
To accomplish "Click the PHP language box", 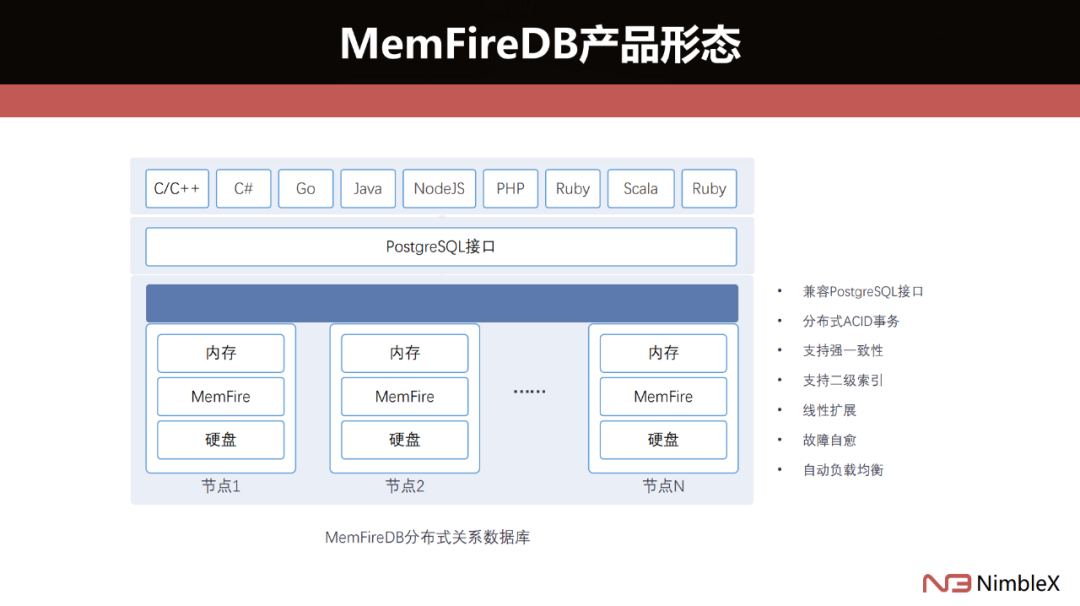I will 510,189.
